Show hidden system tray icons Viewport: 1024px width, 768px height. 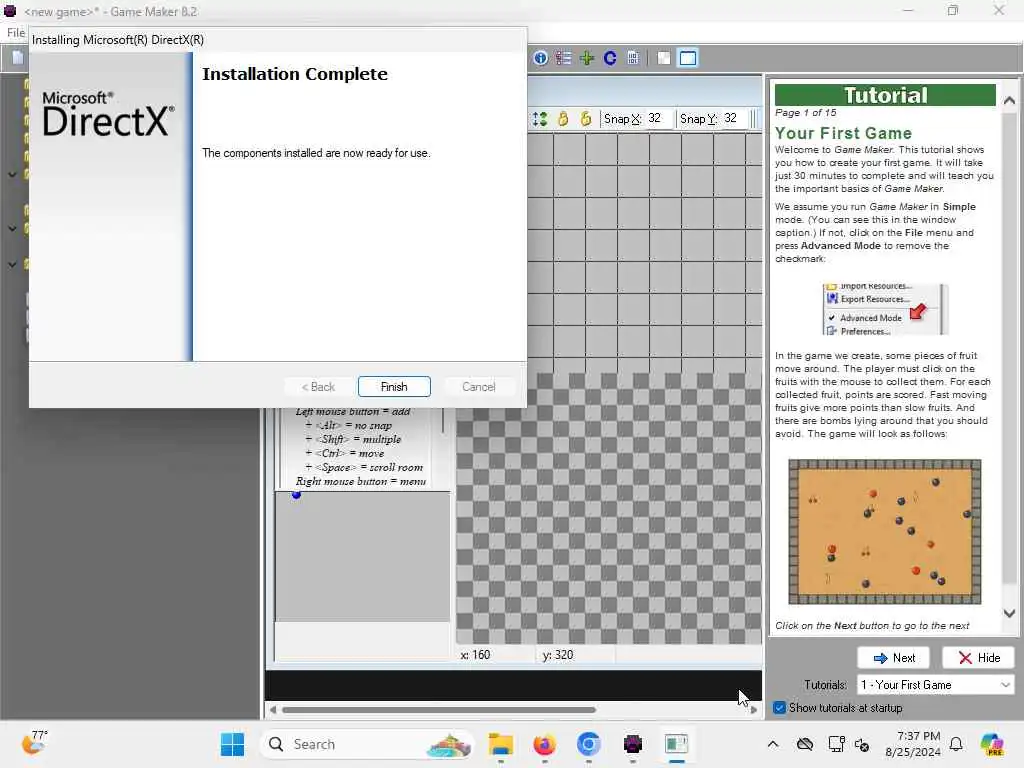point(773,744)
